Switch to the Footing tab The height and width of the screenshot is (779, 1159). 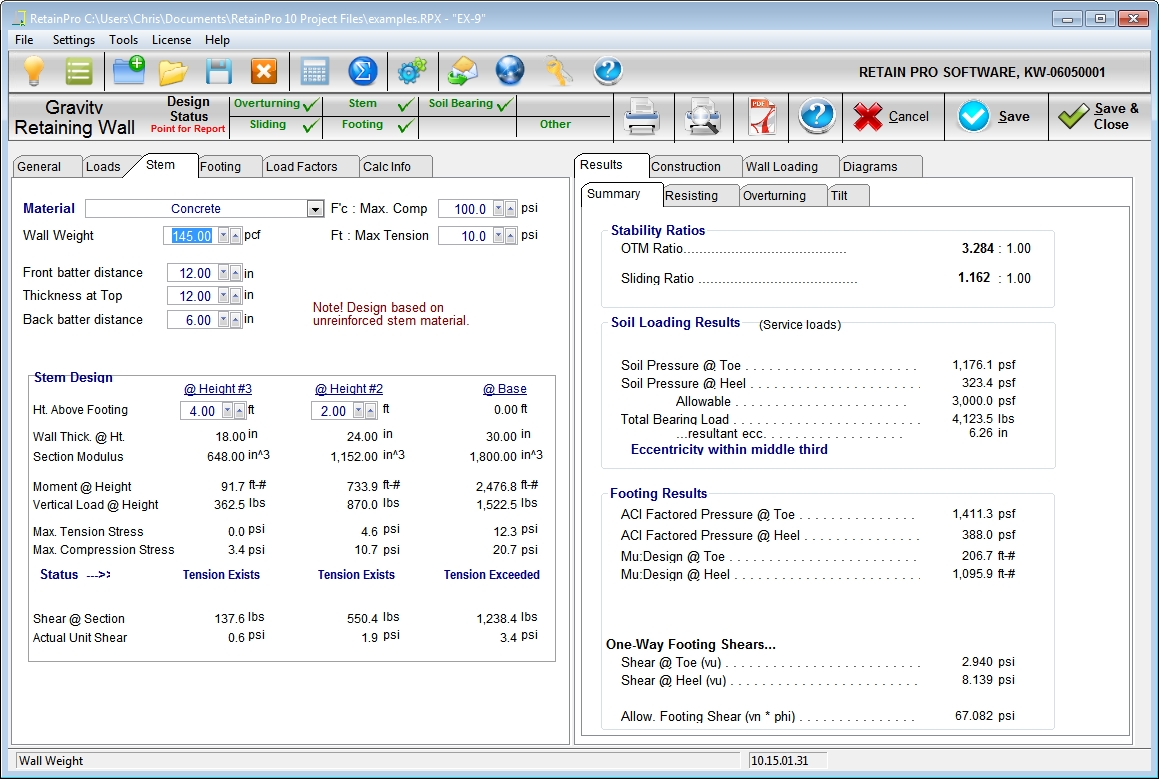coord(220,167)
